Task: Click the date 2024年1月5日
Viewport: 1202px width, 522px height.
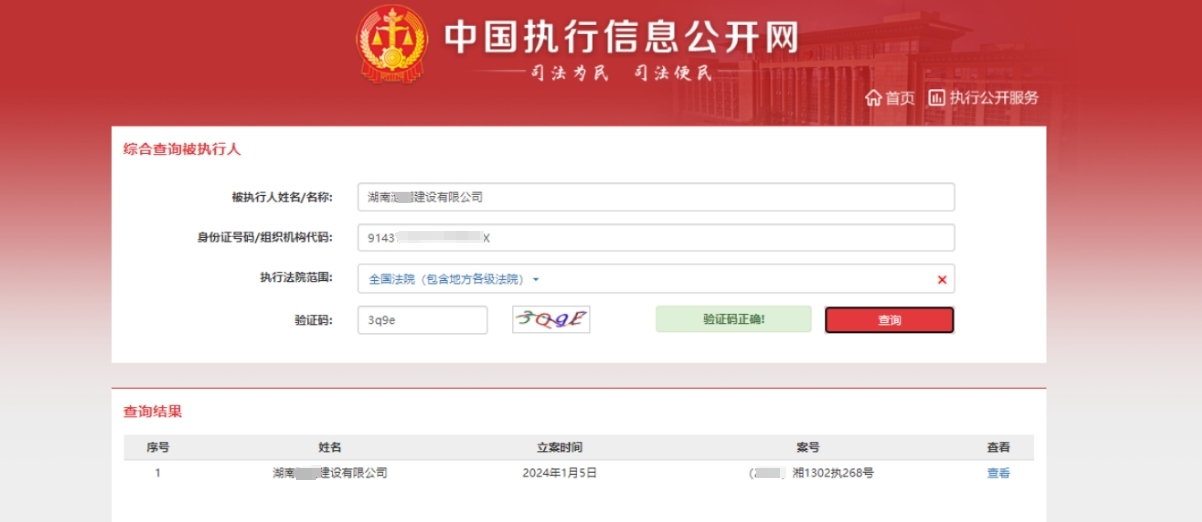Action: [560, 473]
